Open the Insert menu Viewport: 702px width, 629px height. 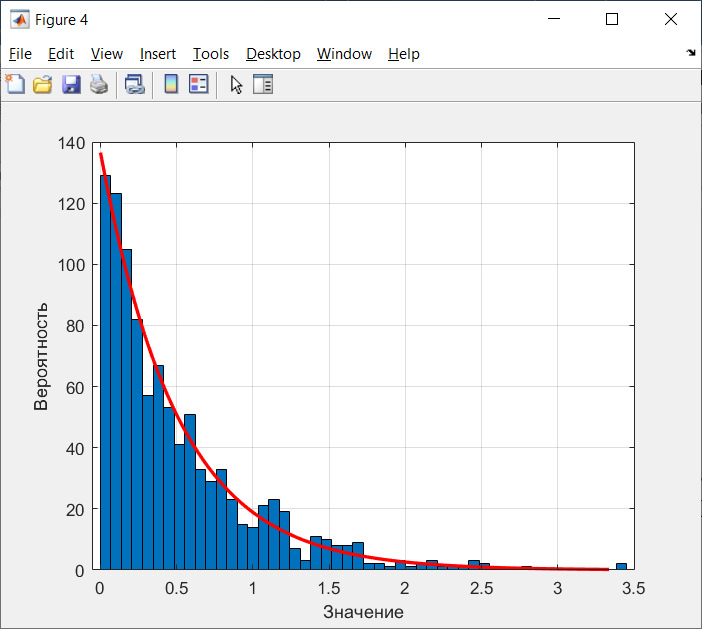[158, 54]
